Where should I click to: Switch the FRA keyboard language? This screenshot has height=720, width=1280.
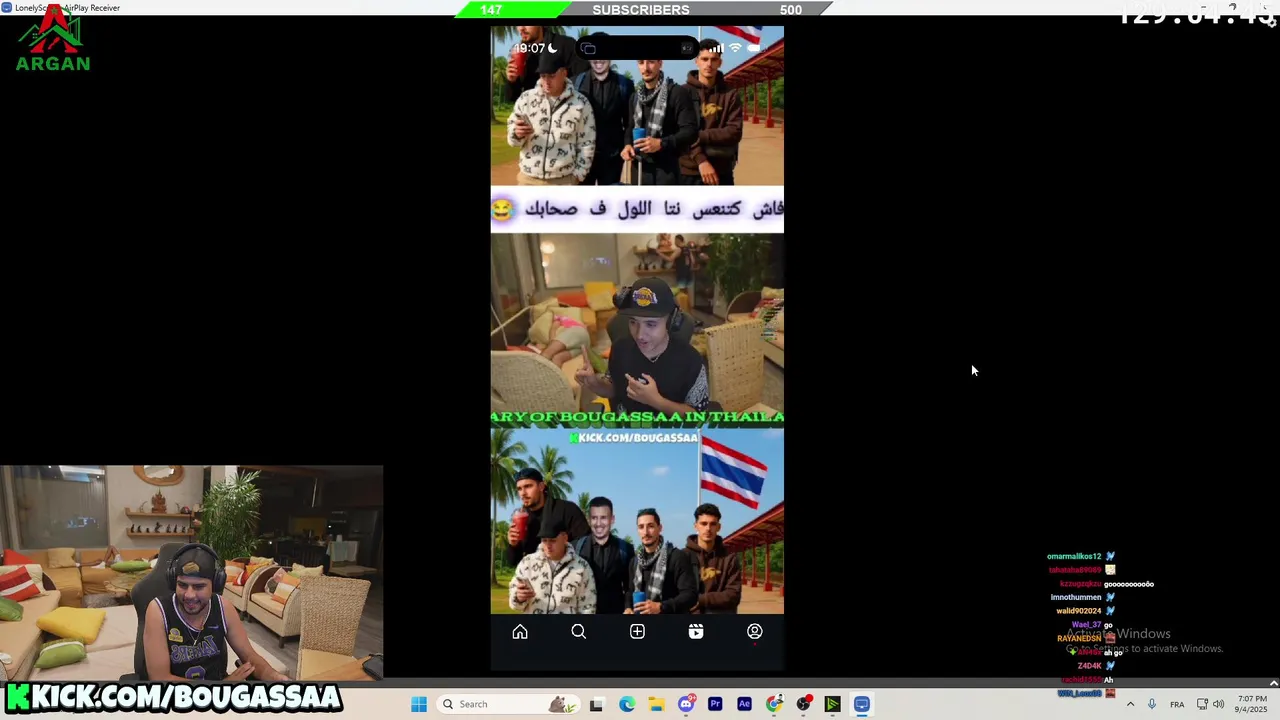(1177, 704)
